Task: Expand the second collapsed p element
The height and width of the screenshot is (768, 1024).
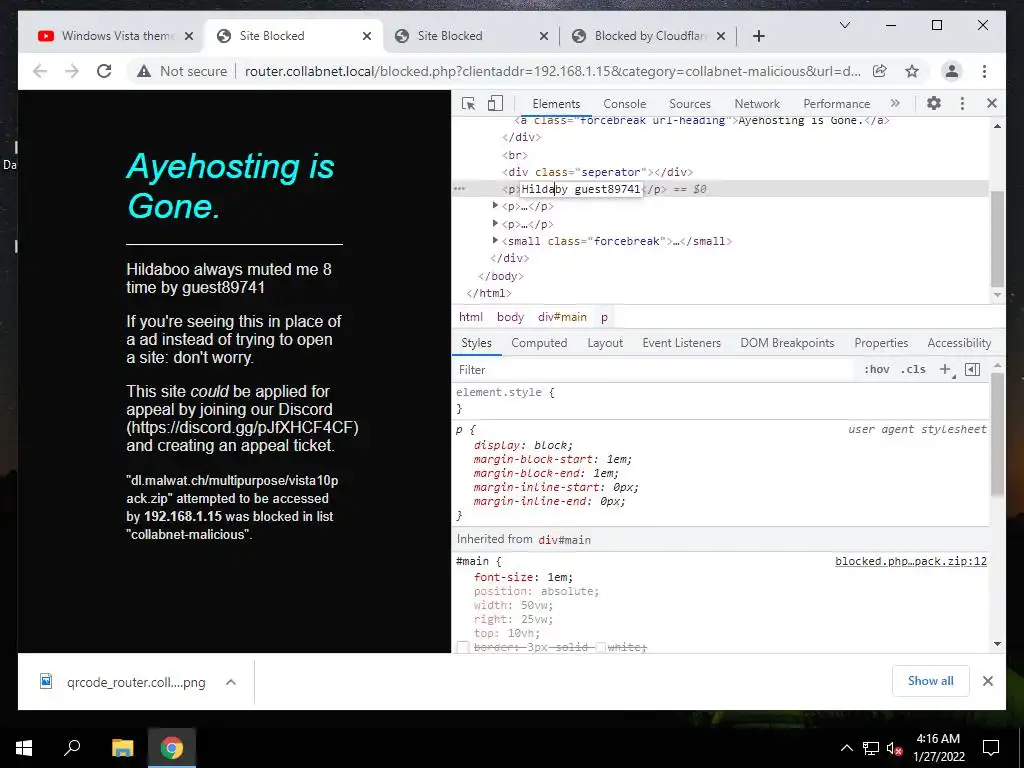Action: [495, 223]
